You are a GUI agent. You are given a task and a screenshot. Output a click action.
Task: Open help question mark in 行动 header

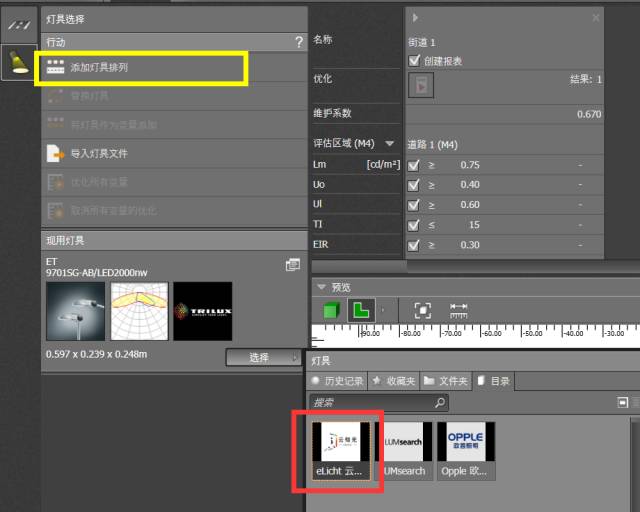(299, 42)
